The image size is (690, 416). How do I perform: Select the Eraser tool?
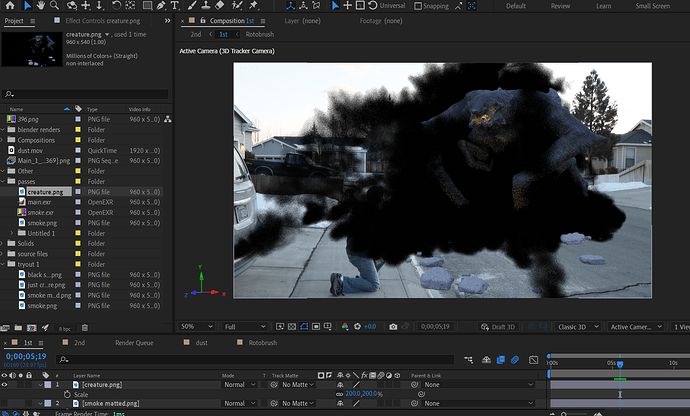pos(219,5)
